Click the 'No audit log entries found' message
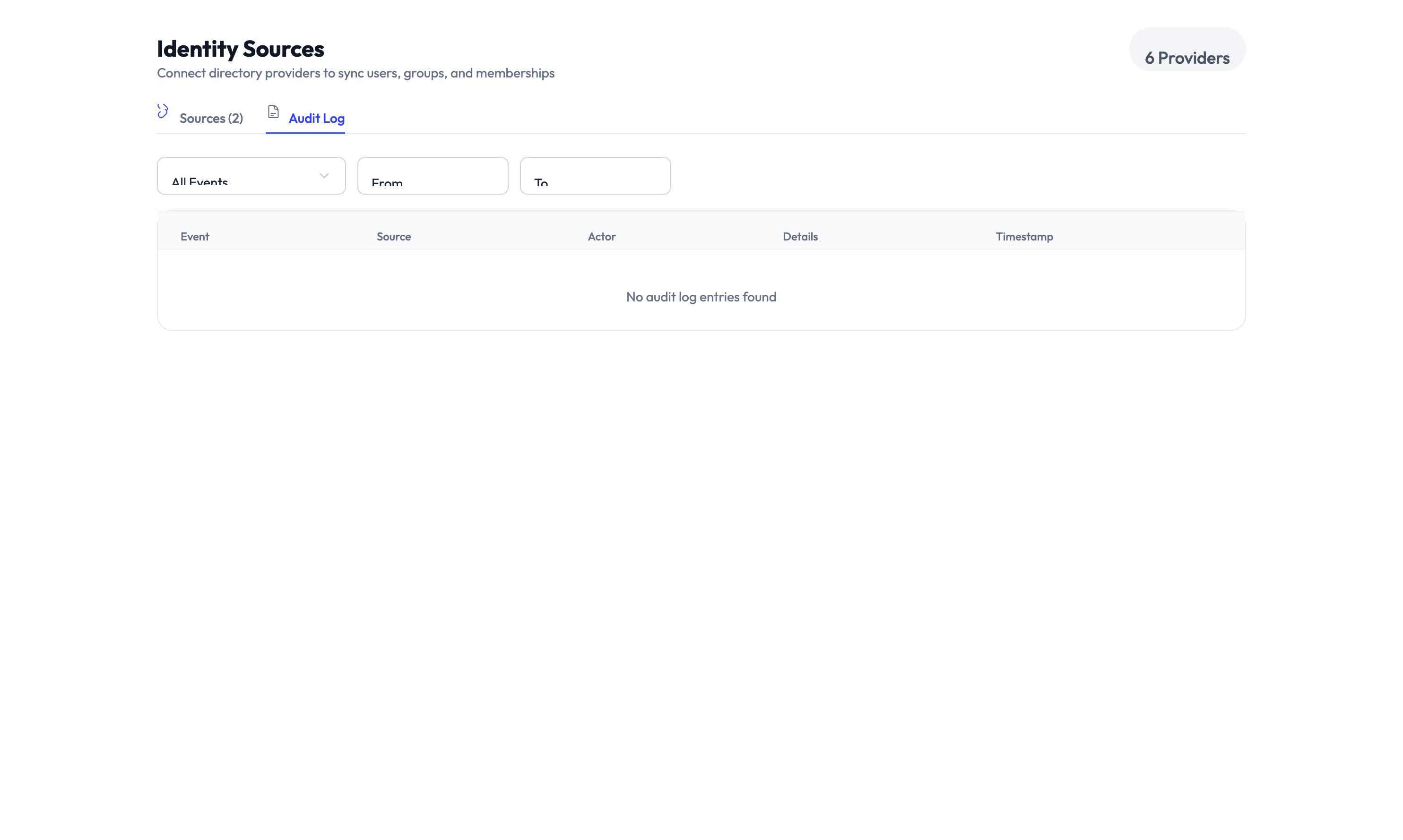 coord(701,297)
